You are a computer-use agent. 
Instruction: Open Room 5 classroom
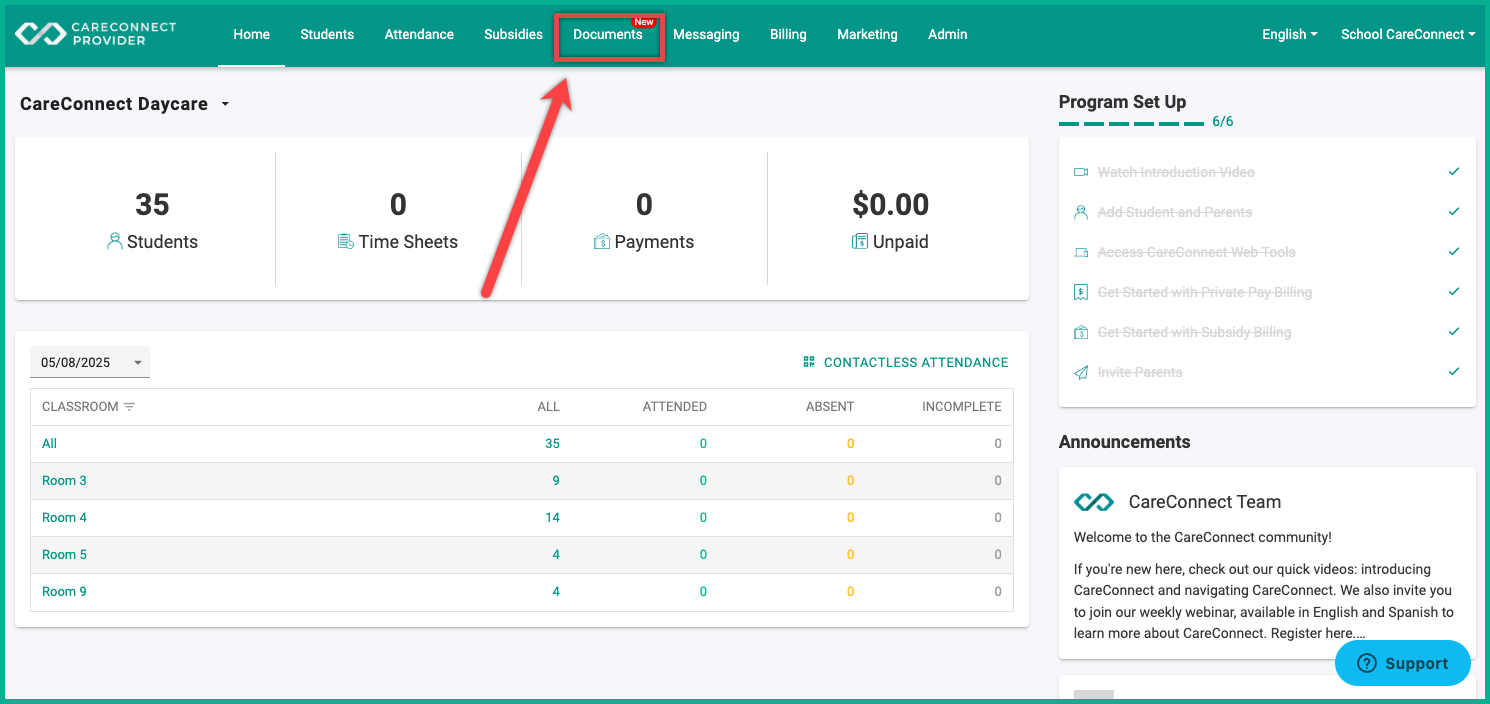pyautogui.click(x=64, y=555)
